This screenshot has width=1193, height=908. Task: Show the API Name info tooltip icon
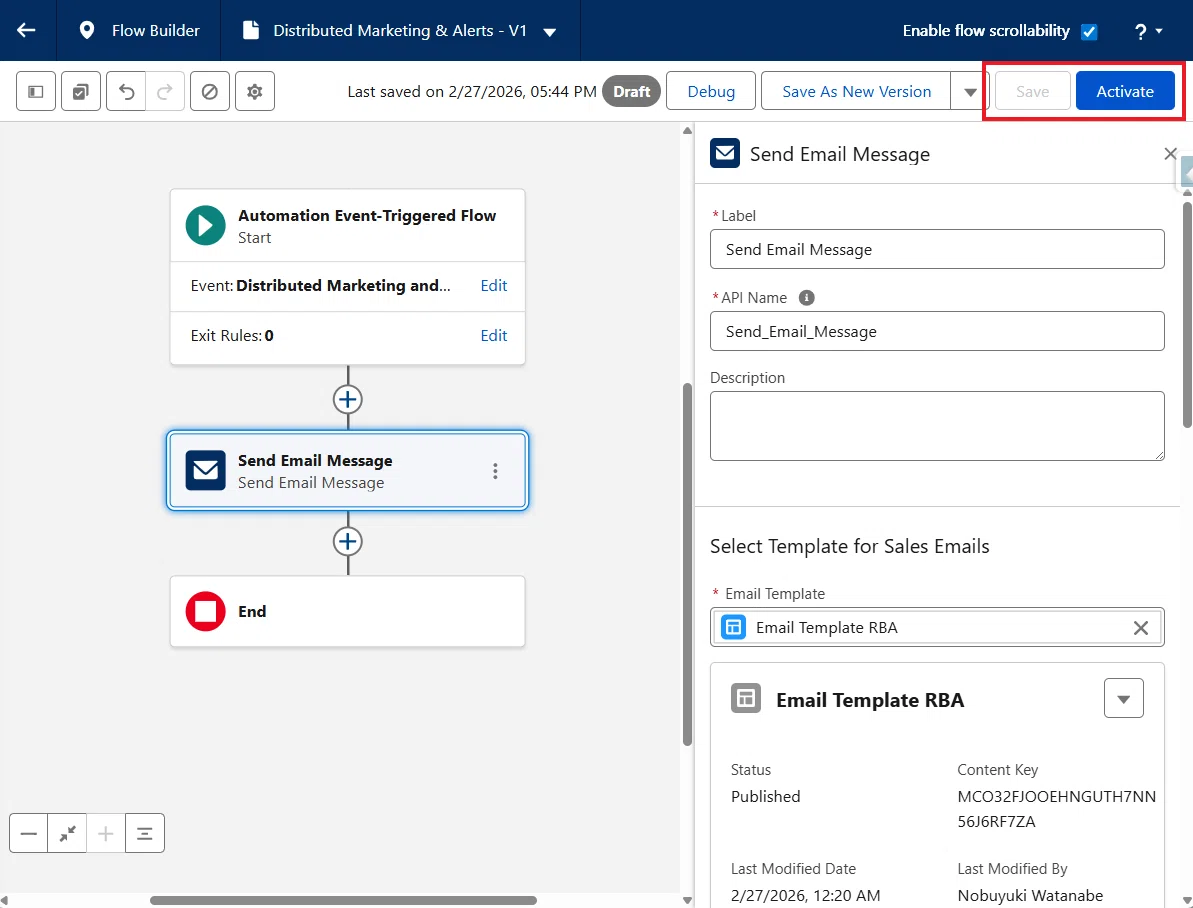[806, 298]
